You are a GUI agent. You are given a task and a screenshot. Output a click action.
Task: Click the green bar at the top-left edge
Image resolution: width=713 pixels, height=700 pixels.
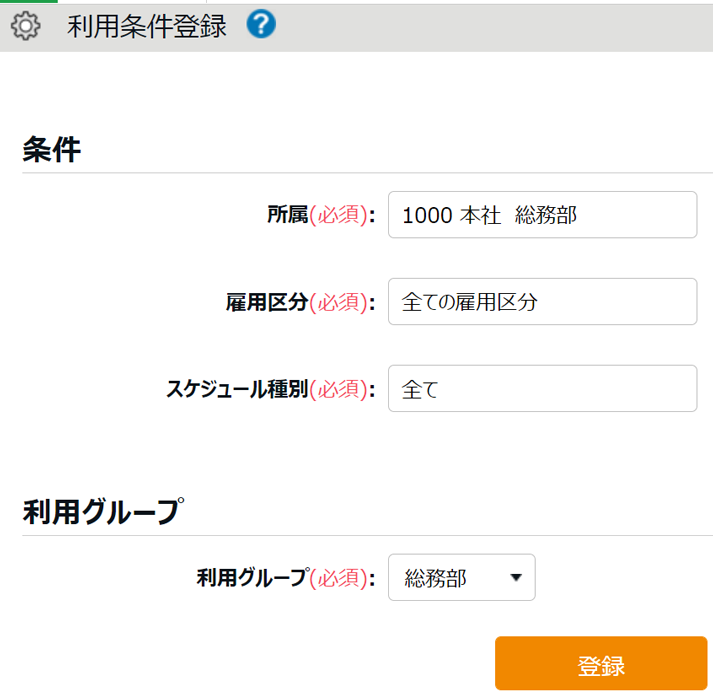pyautogui.click(x=28, y=2)
